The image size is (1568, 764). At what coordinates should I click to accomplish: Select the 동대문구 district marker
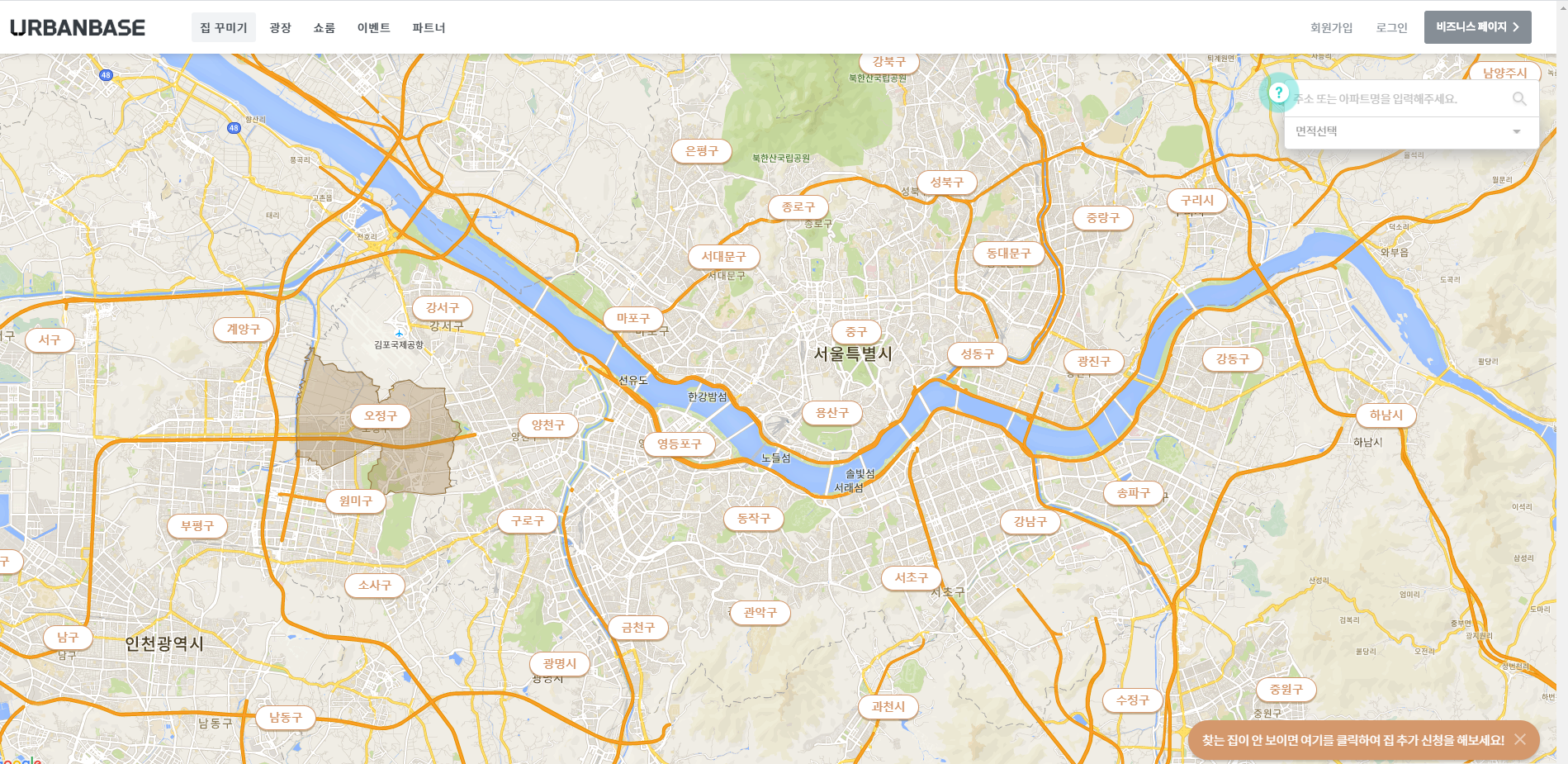click(1009, 254)
